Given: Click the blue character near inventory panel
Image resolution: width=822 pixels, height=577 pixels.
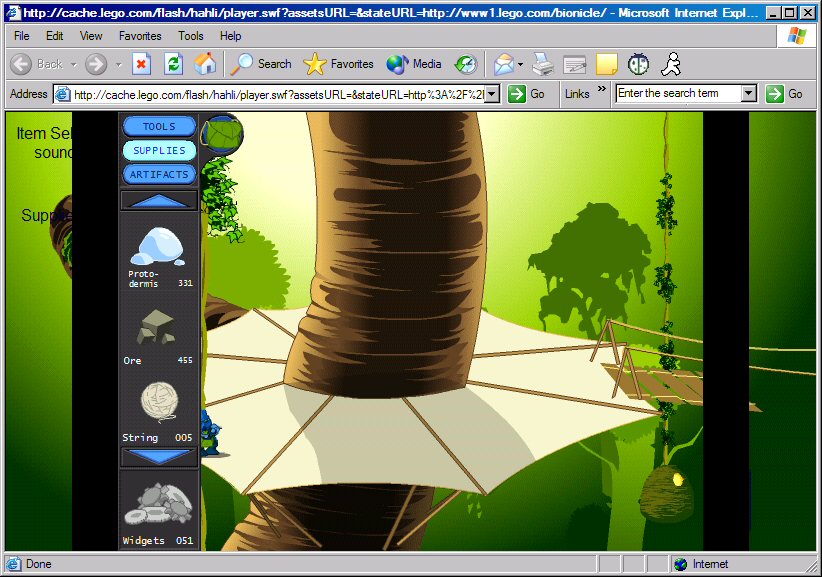Looking at the screenshot, I should point(211,433).
